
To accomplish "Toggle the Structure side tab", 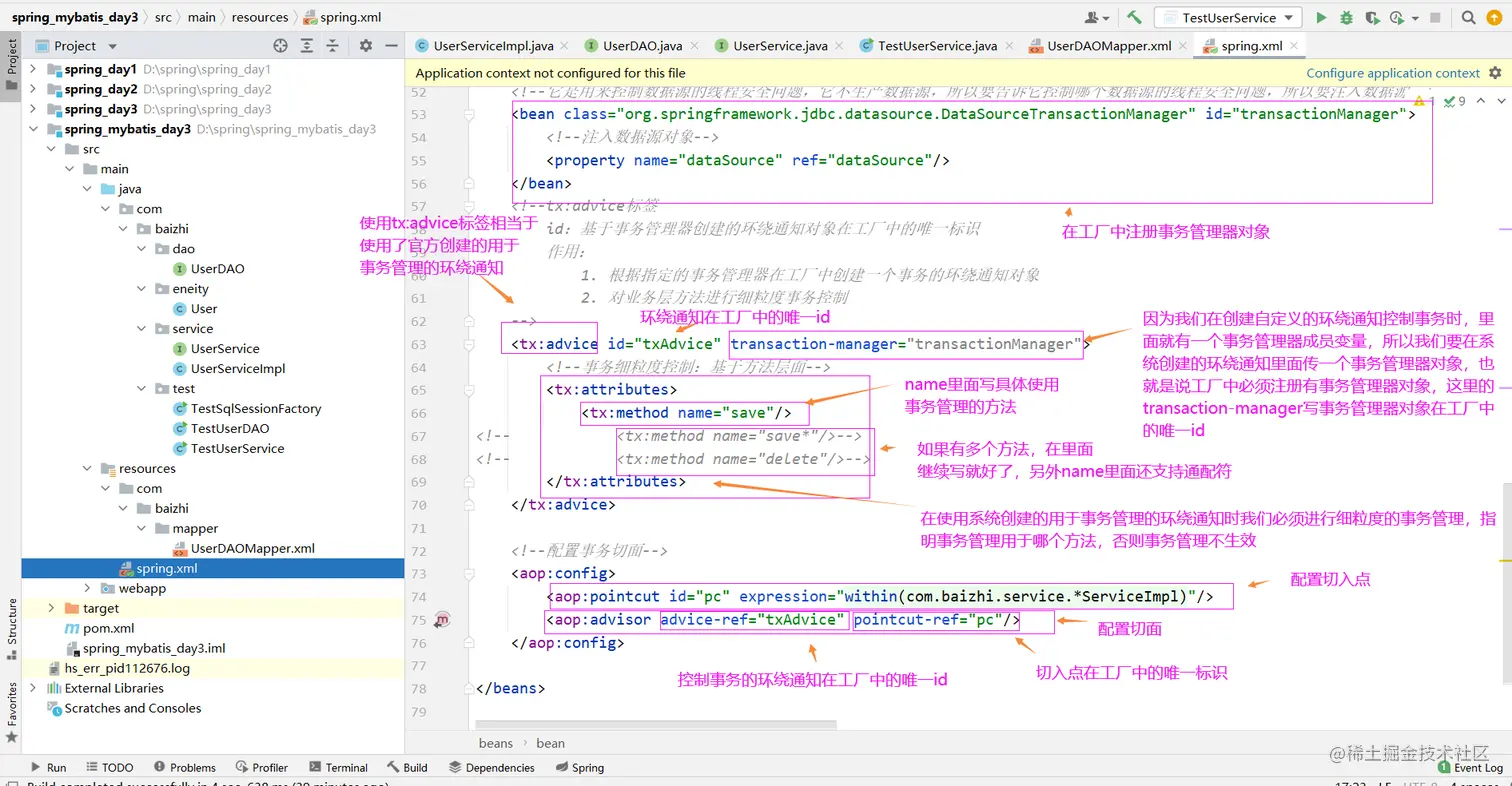I will click(x=12, y=629).
